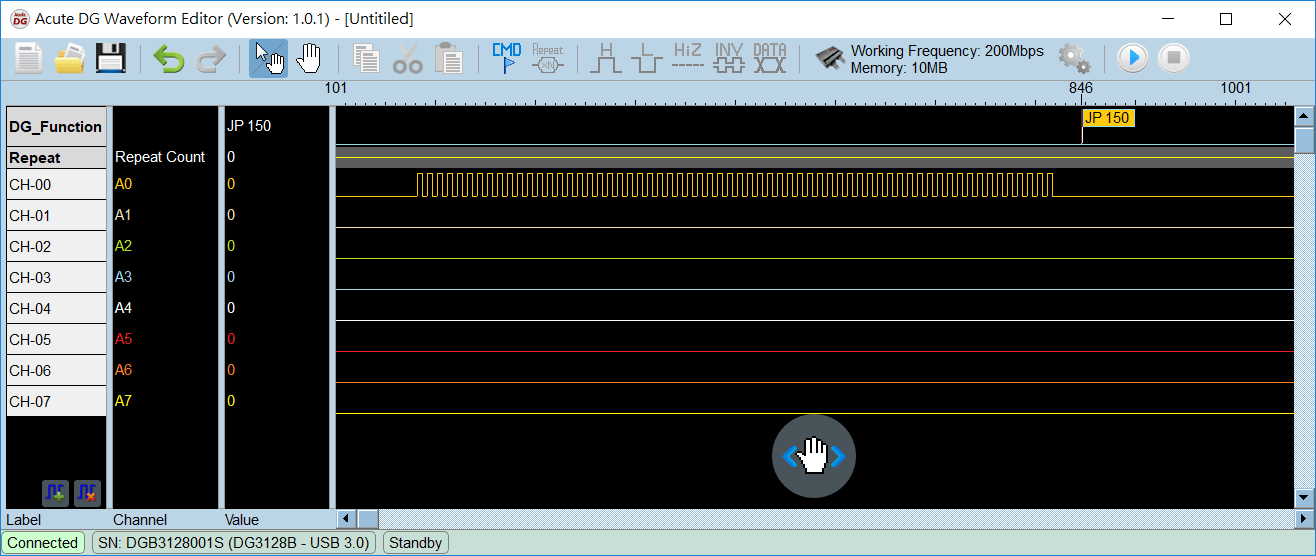
Task: Click the Connected status indicator
Action: (43, 543)
